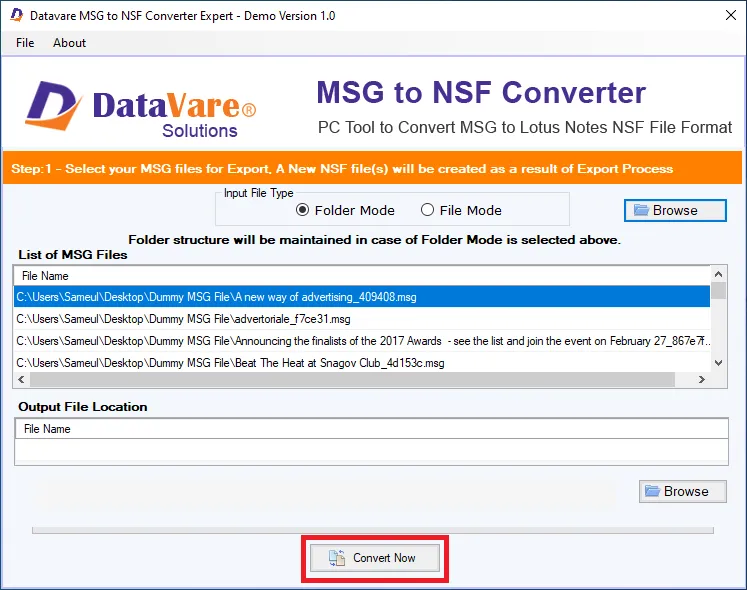The image size is (747, 590).
Task: Click down arrow of MSG list vertical scrollbar
Action: point(718,363)
